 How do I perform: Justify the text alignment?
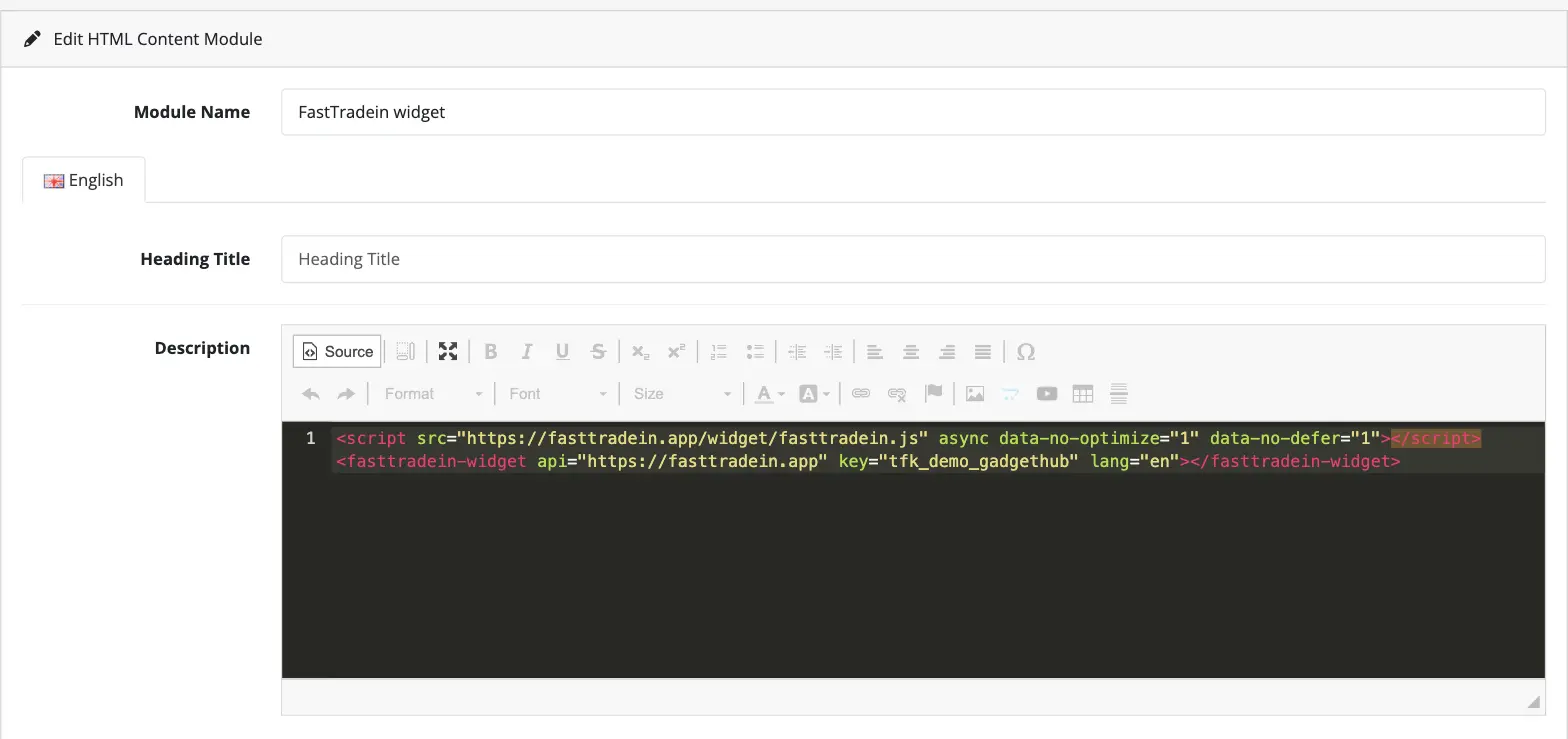click(x=983, y=351)
